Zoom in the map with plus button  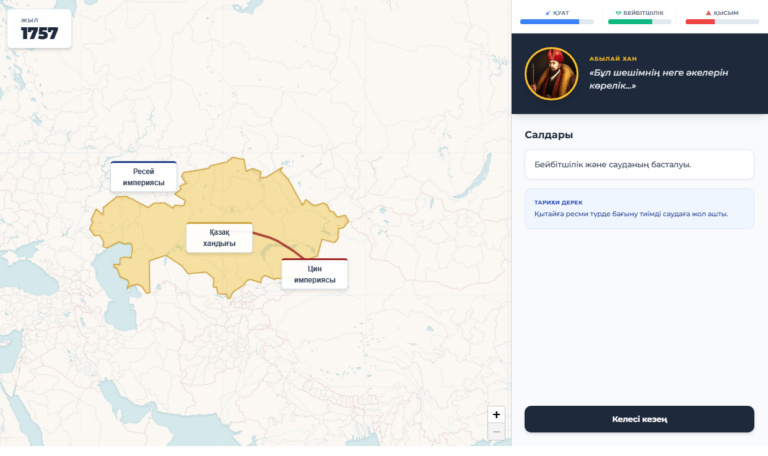496,414
